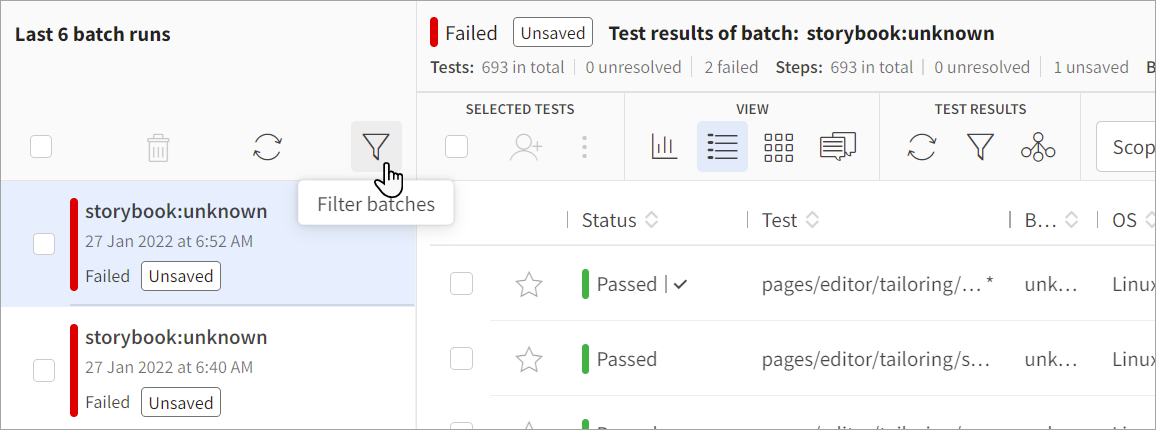This screenshot has height=430, width=1156.
Task: Click the delete batches trash icon
Action: point(158,148)
